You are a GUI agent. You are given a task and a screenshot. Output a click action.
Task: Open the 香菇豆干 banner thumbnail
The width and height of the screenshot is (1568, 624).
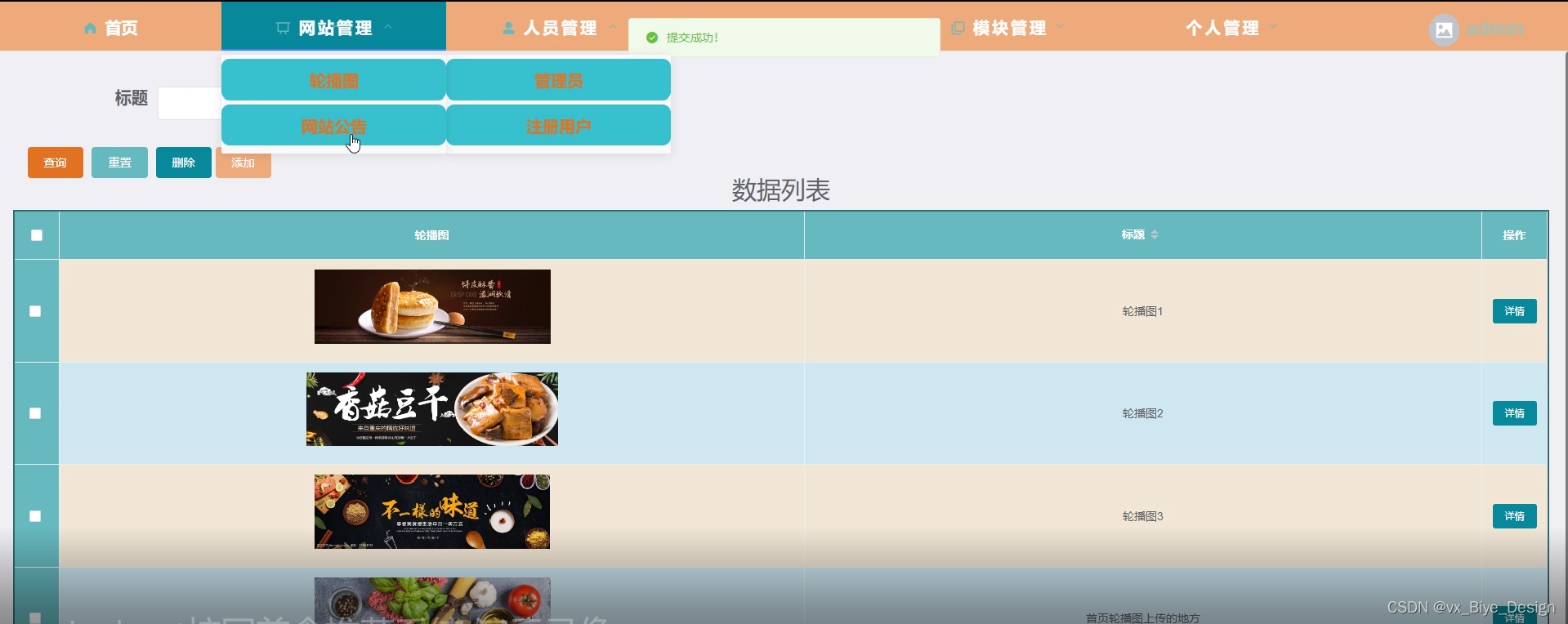tap(432, 409)
